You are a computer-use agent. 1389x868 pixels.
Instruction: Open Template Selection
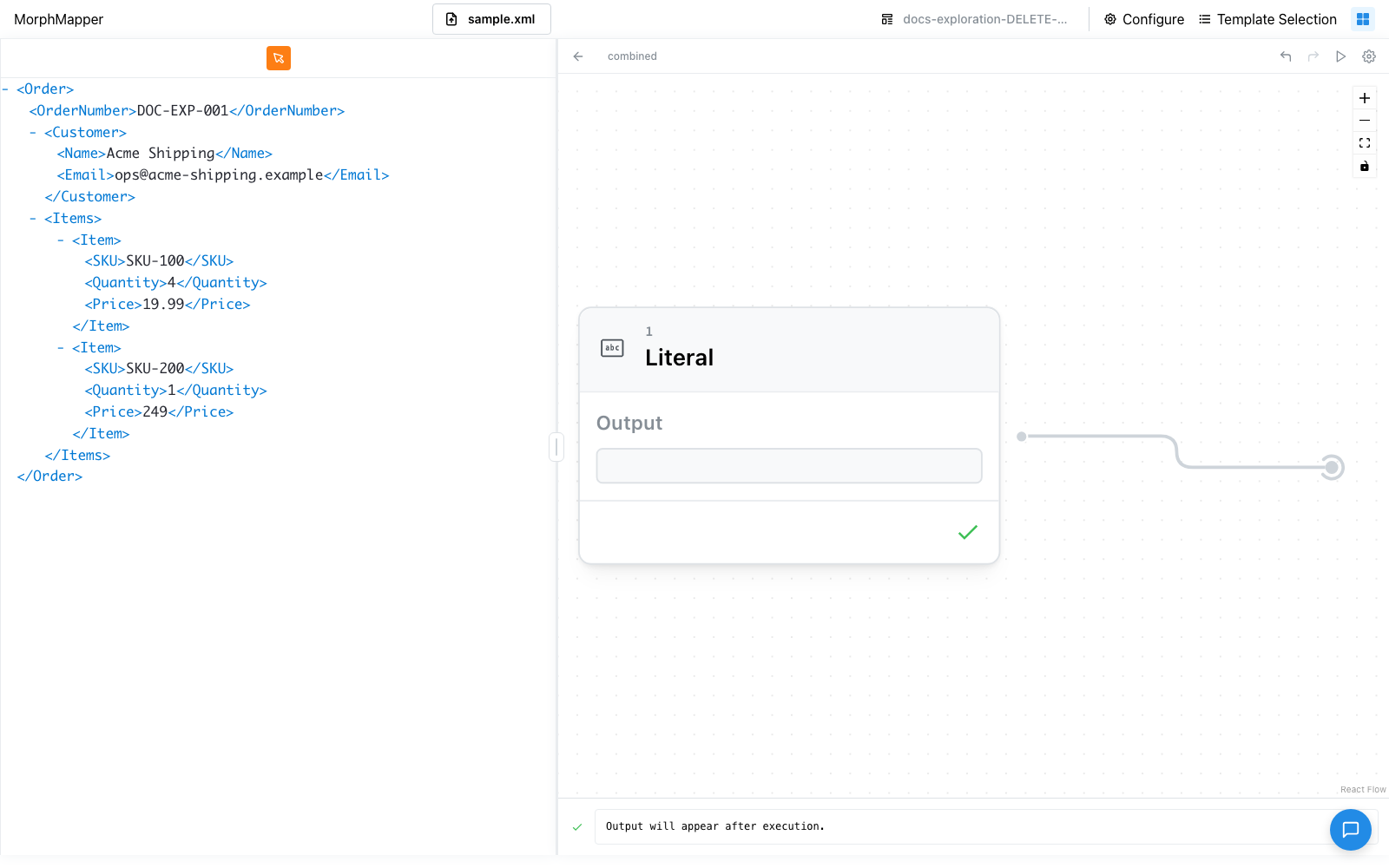(x=1267, y=19)
